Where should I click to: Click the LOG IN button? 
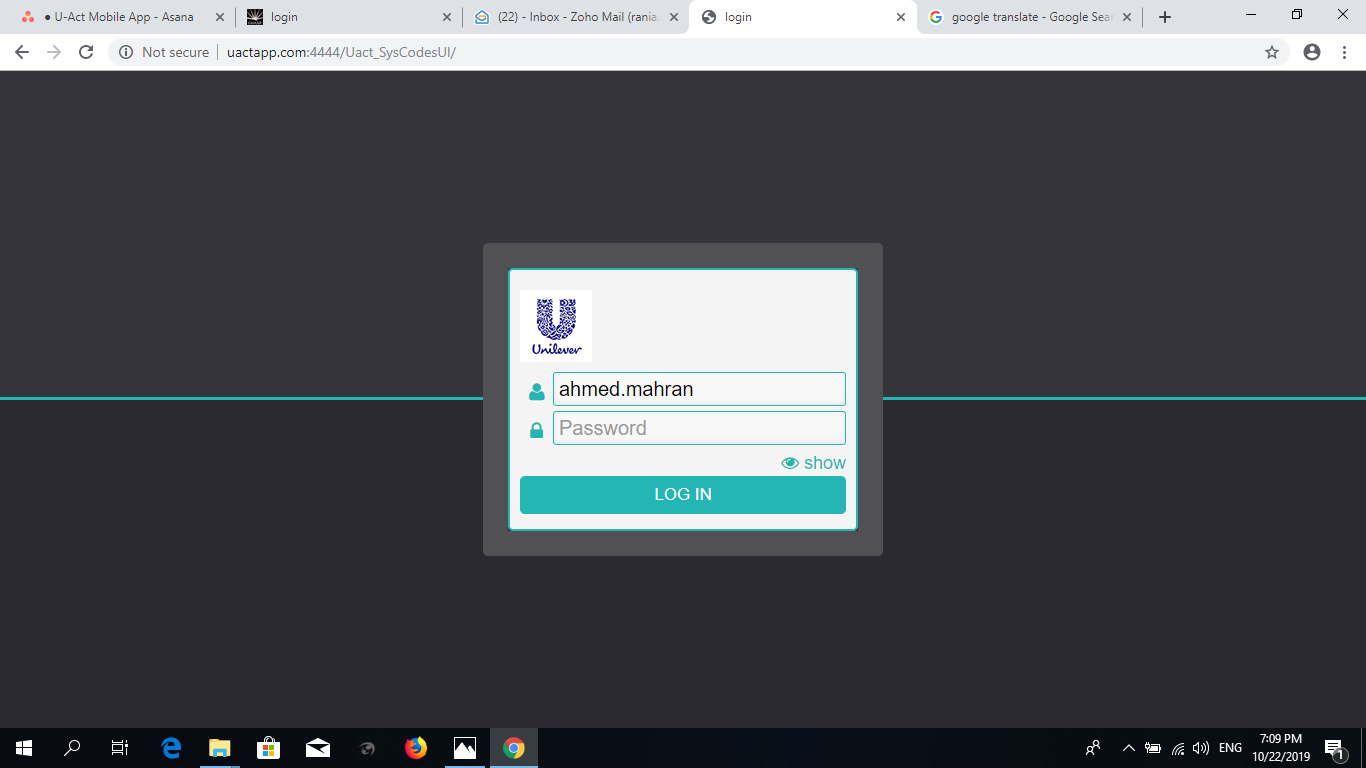(x=683, y=495)
